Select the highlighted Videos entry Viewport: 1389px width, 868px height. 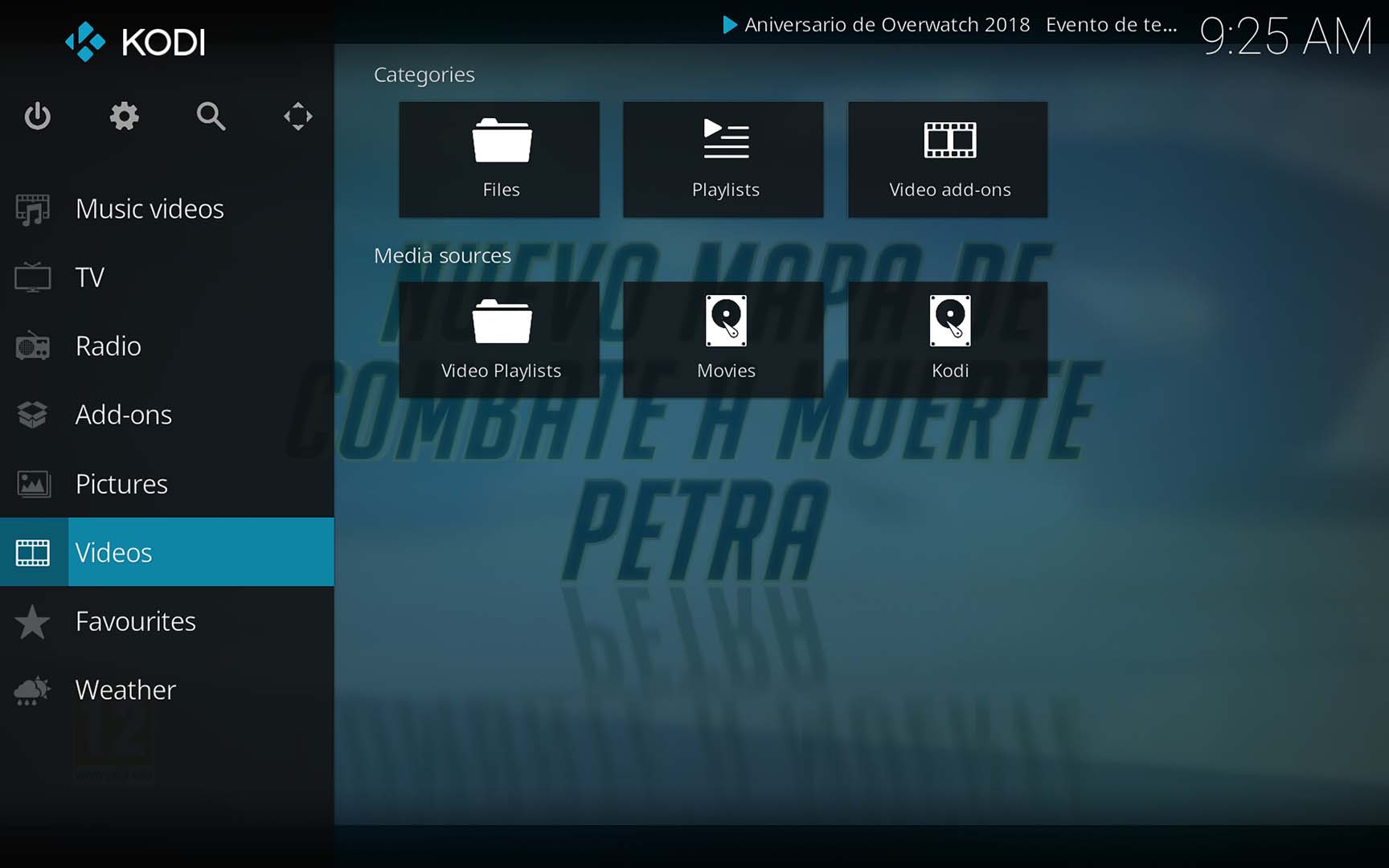113,552
